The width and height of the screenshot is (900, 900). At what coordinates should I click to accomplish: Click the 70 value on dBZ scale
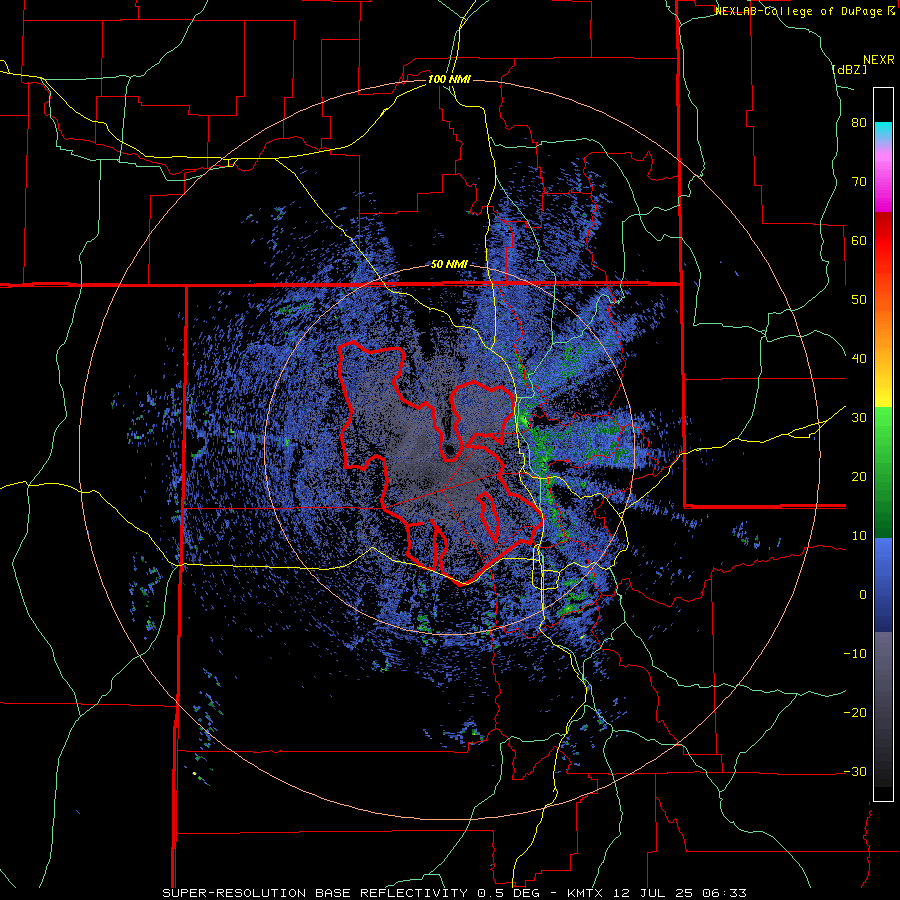[x=859, y=182]
